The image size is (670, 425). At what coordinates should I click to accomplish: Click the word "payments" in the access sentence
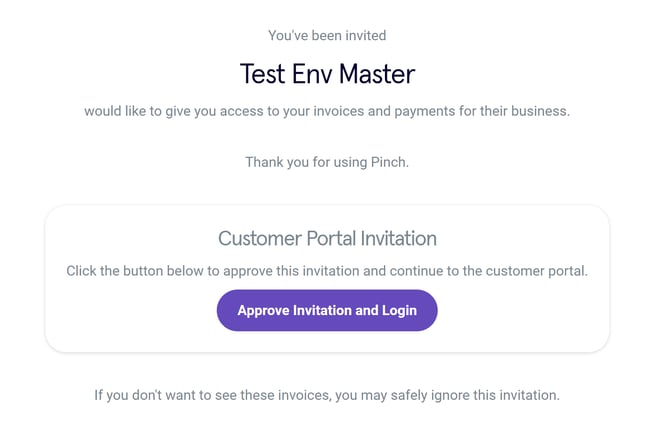point(399,111)
